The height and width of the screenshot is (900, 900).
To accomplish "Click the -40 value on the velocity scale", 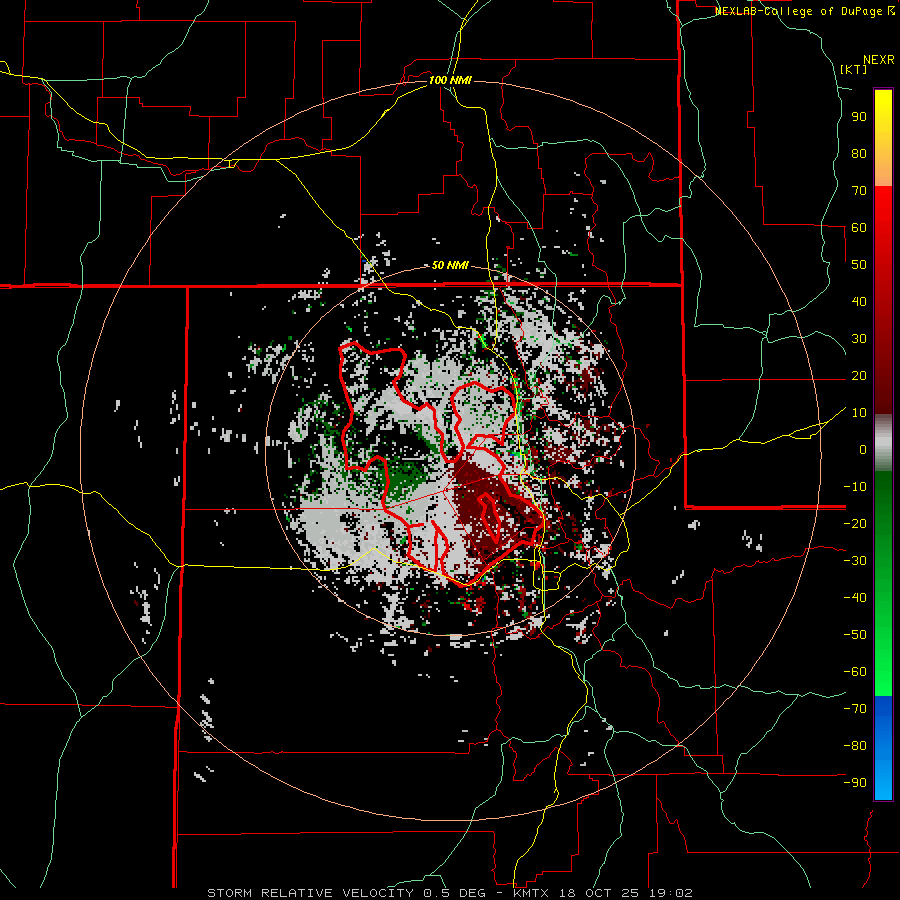I will click(x=855, y=598).
